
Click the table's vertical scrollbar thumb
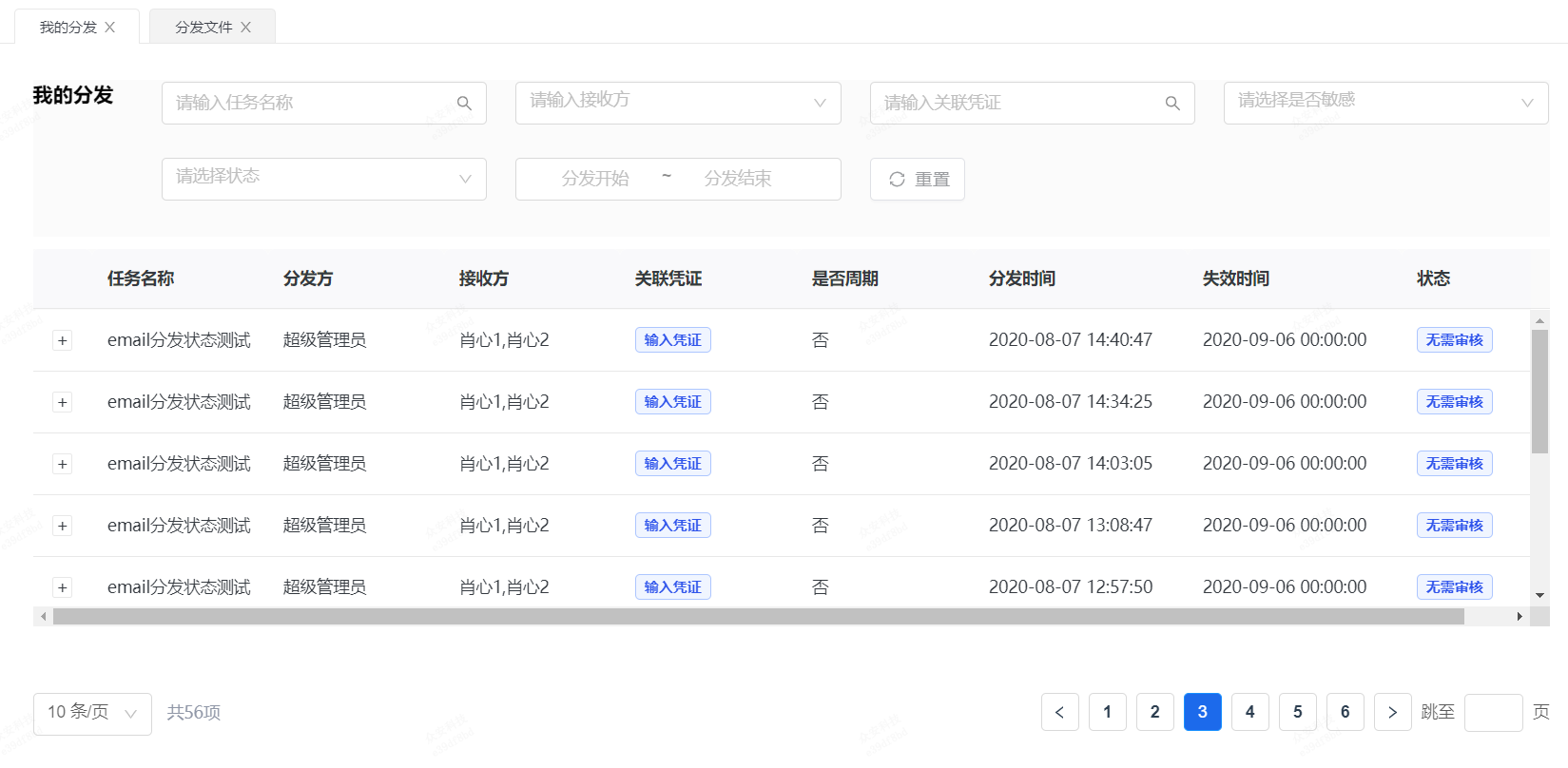point(1539,392)
